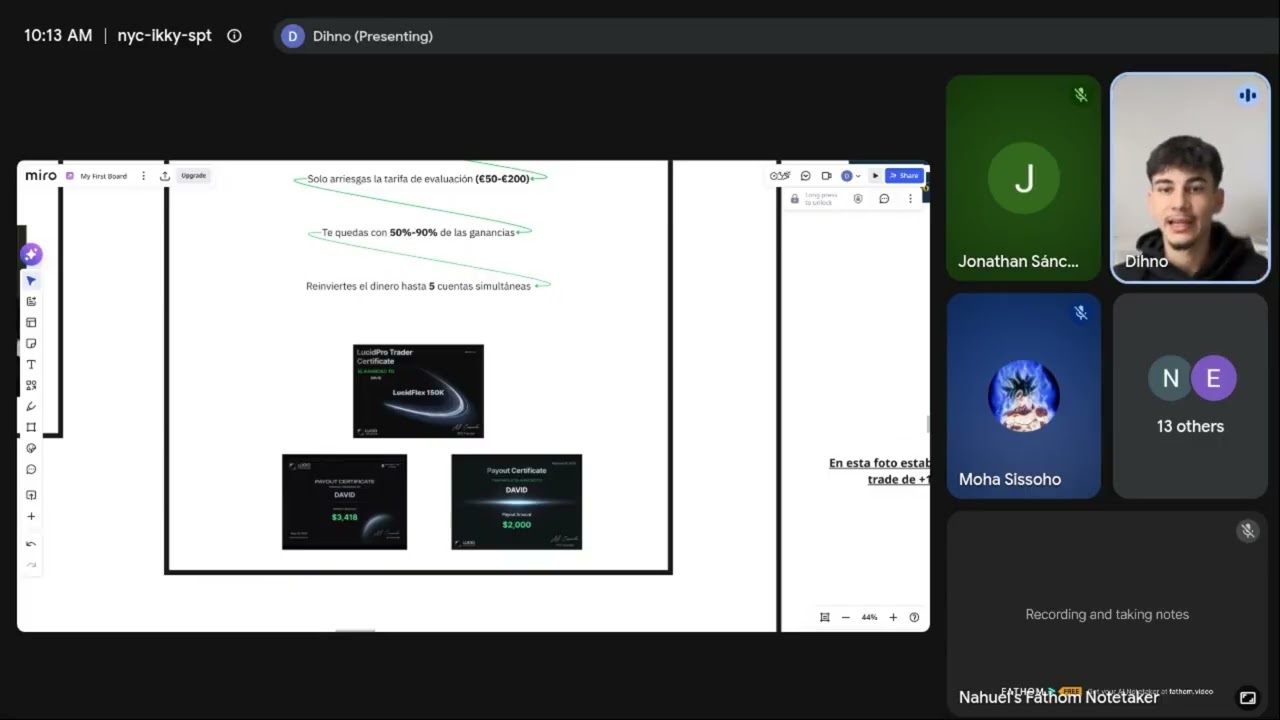Click the Upgrade button in Miro
The width and height of the screenshot is (1280, 720).
point(193,176)
